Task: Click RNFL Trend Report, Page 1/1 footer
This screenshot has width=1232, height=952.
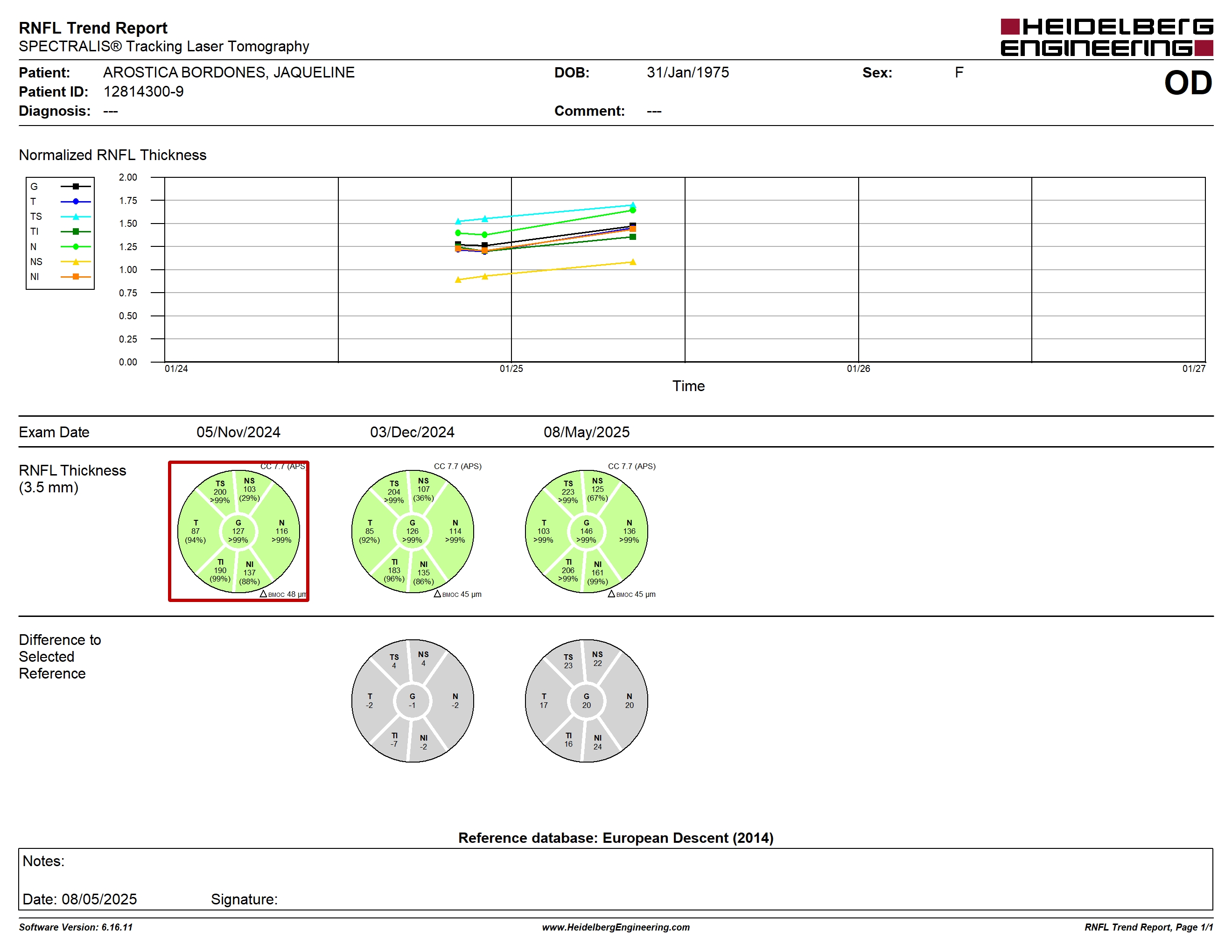Action: [x=1148, y=927]
